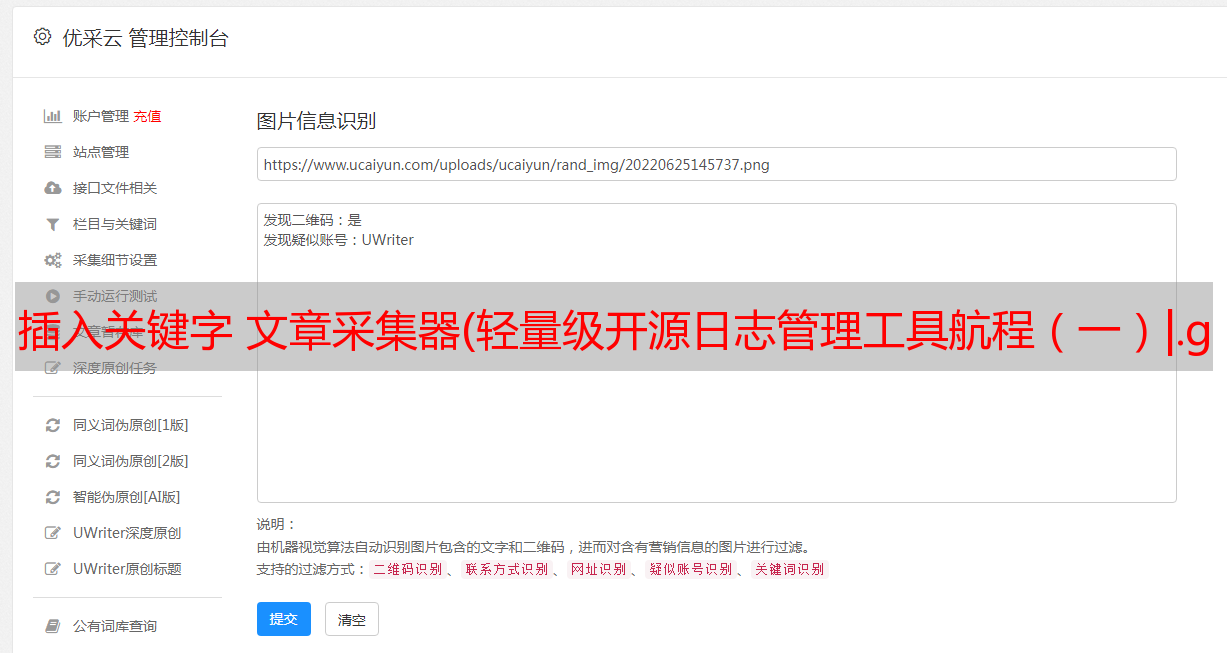Click the edit icon for UWriter原创标题
Viewport: 1227px width, 653px height.
[x=53, y=569]
